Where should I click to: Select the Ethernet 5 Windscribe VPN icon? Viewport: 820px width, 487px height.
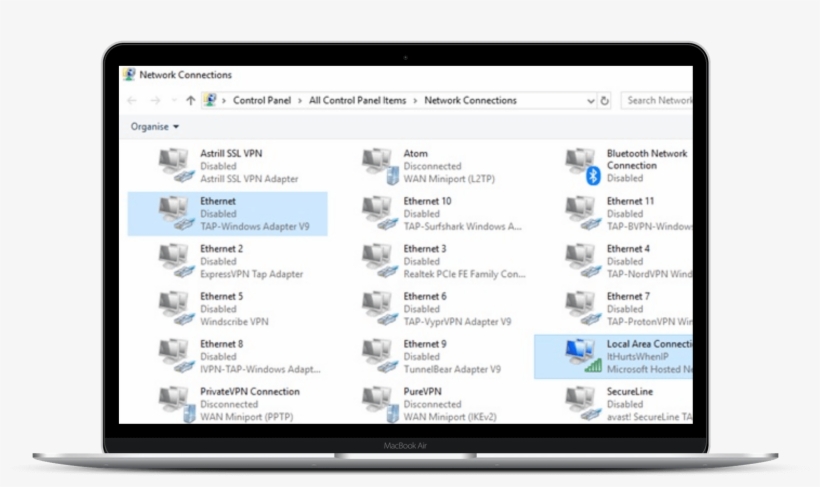point(176,308)
